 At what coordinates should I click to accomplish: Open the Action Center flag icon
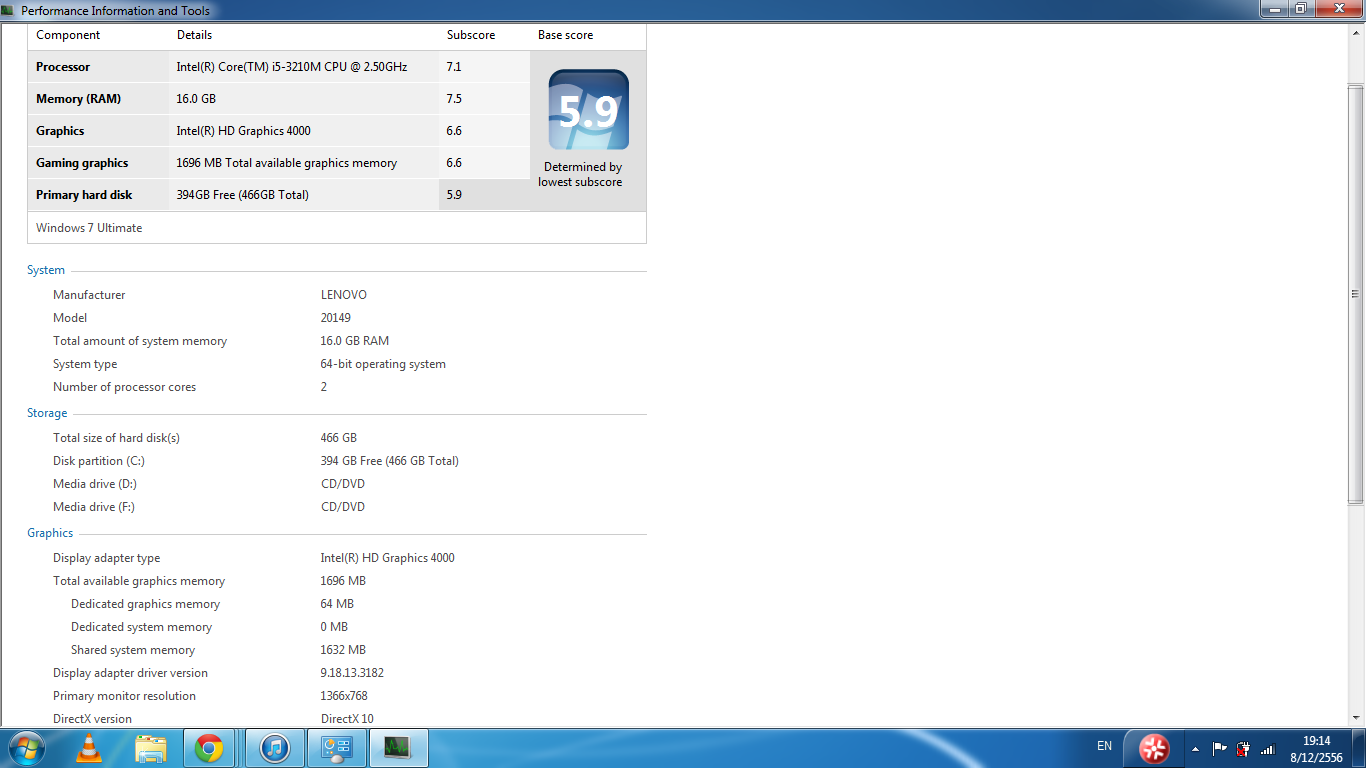(x=1219, y=748)
